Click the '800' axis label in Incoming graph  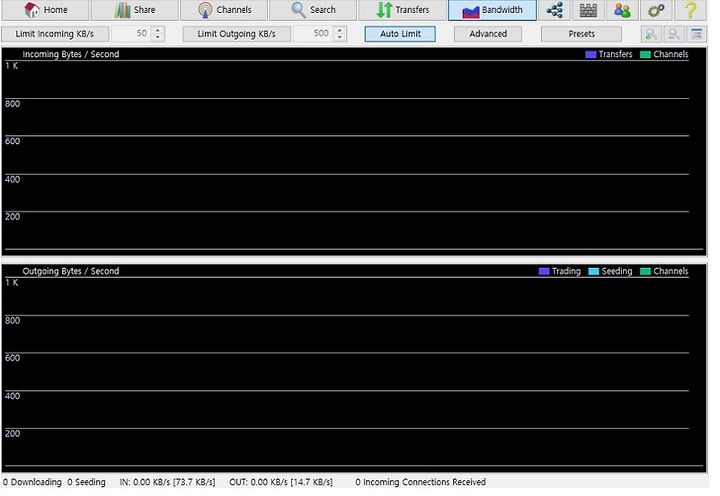(12, 104)
